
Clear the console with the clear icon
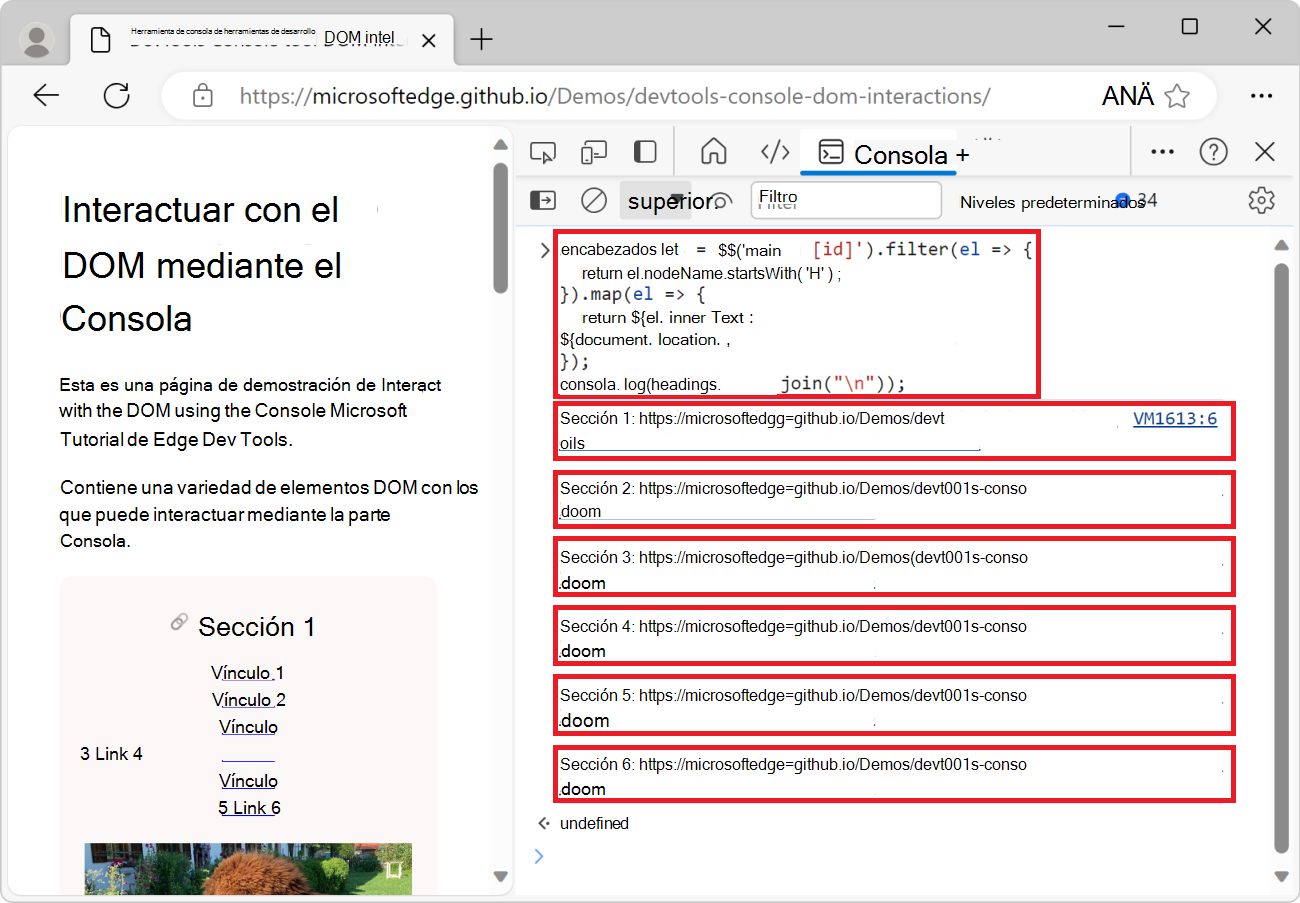click(593, 200)
